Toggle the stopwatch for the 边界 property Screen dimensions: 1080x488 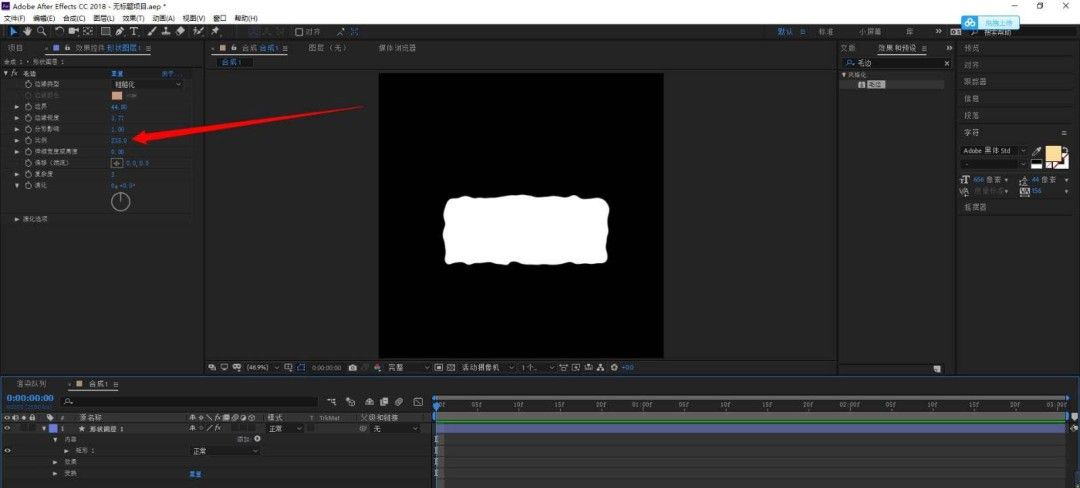(x=28, y=106)
